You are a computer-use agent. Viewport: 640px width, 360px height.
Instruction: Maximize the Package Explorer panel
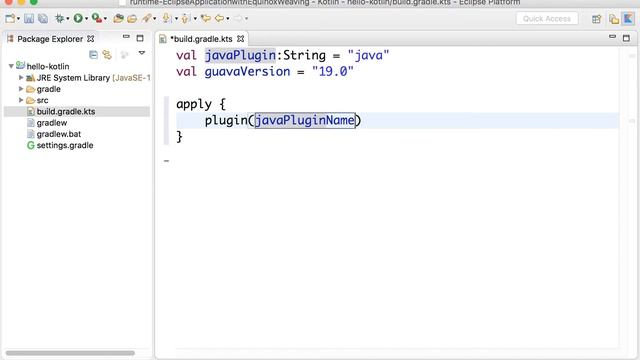(140, 38)
